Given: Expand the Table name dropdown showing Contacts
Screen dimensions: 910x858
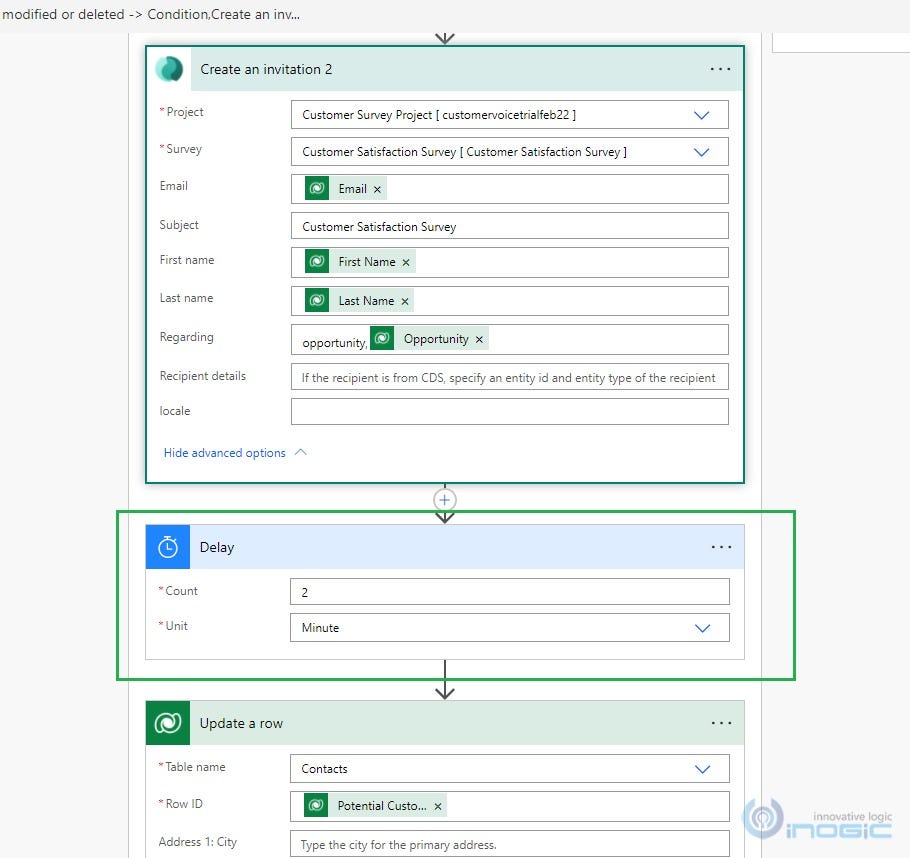Looking at the screenshot, I should click(x=702, y=769).
